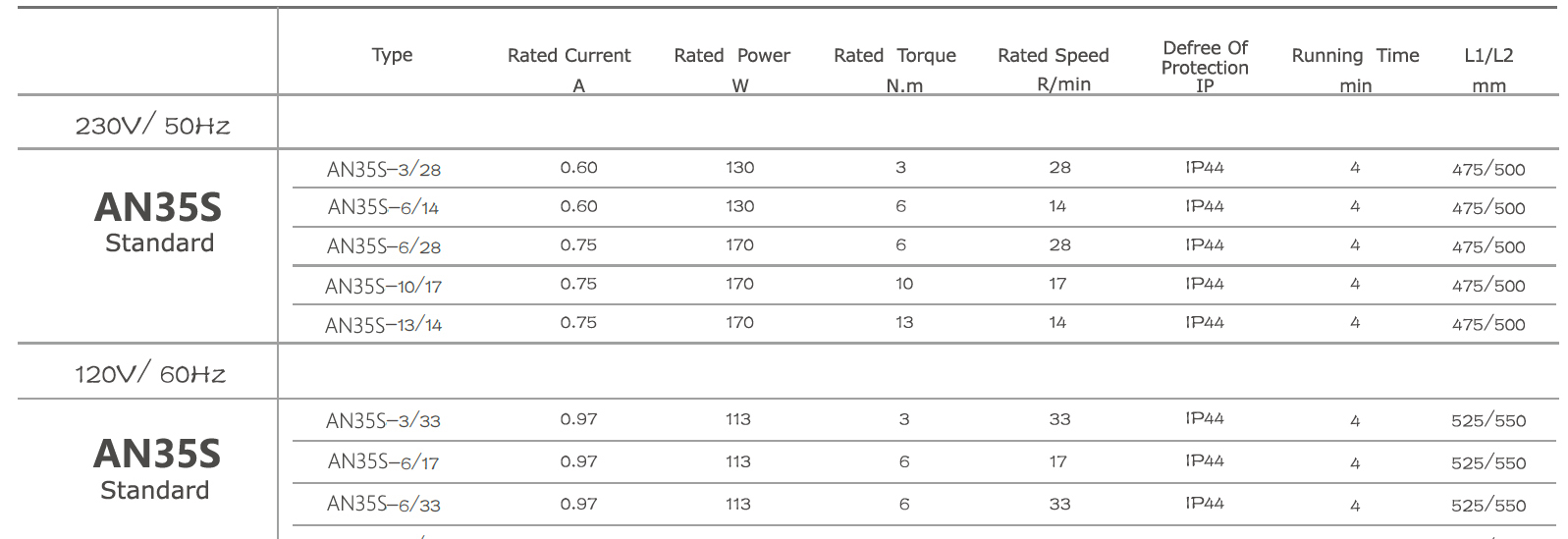Click the AN35S-6/17 model cell
1568x539 pixels.
[383, 461]
